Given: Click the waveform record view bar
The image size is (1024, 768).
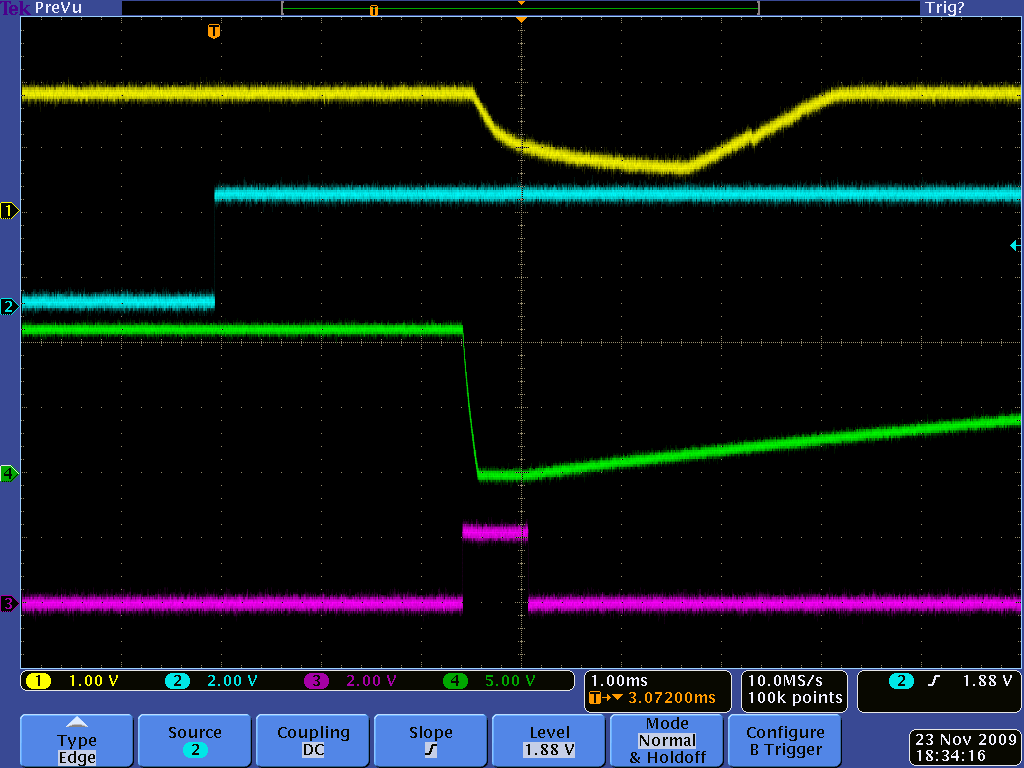Looking at the screenshot, I should tap(520, 9).
